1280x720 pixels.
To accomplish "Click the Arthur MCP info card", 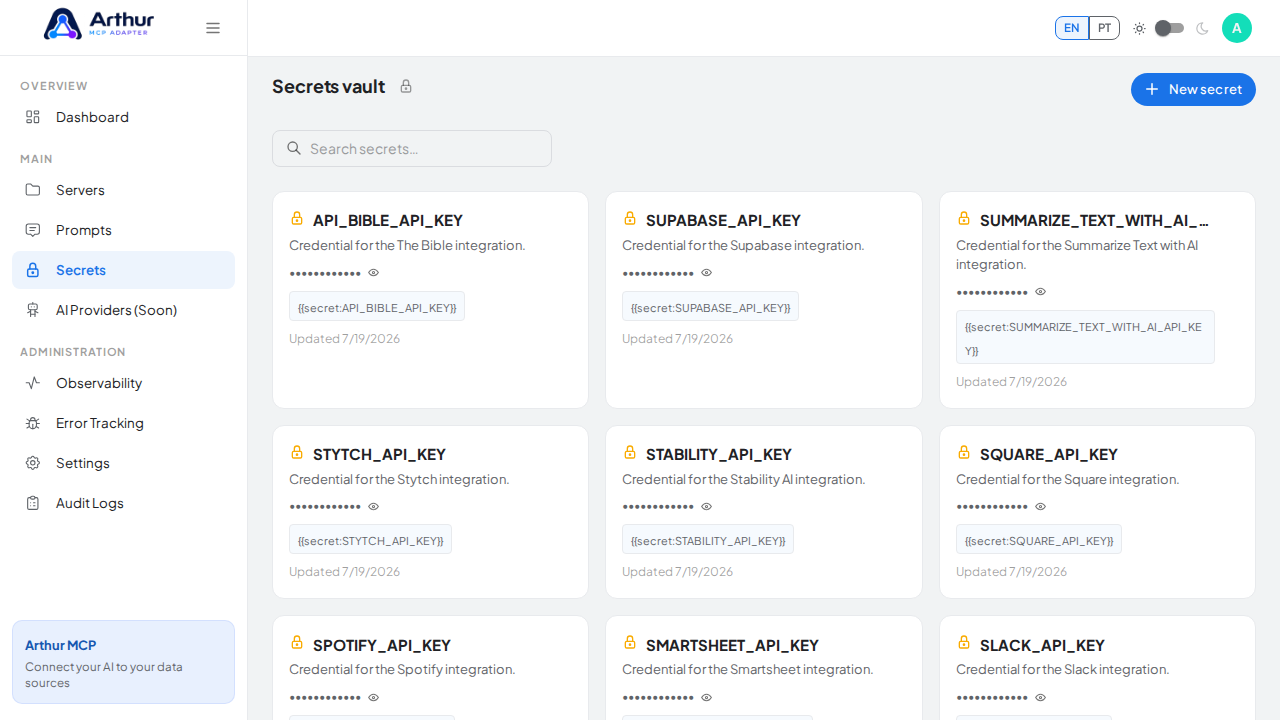I will pyautogui.click(x=123, y=662).
